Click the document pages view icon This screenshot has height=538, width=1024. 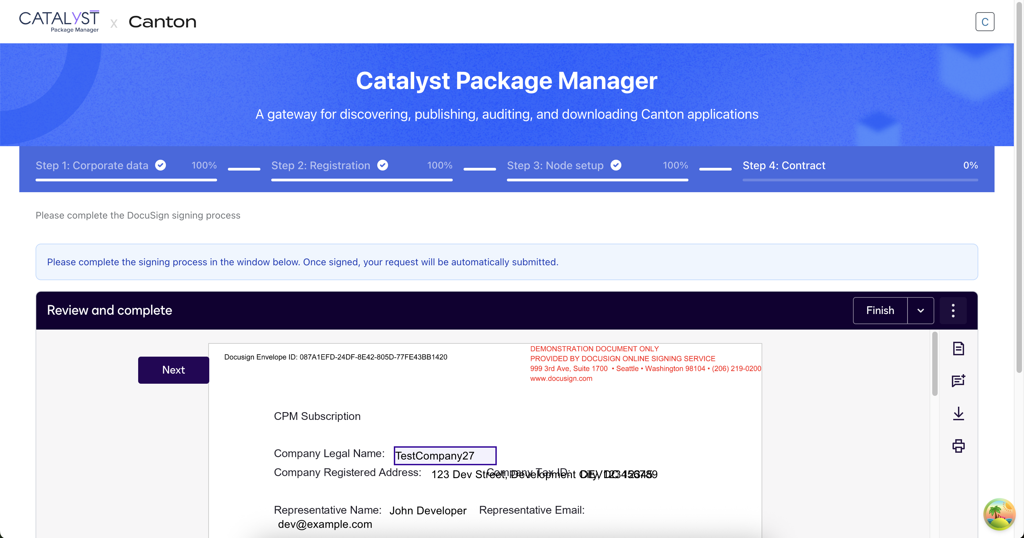click(x=958, y=349)
